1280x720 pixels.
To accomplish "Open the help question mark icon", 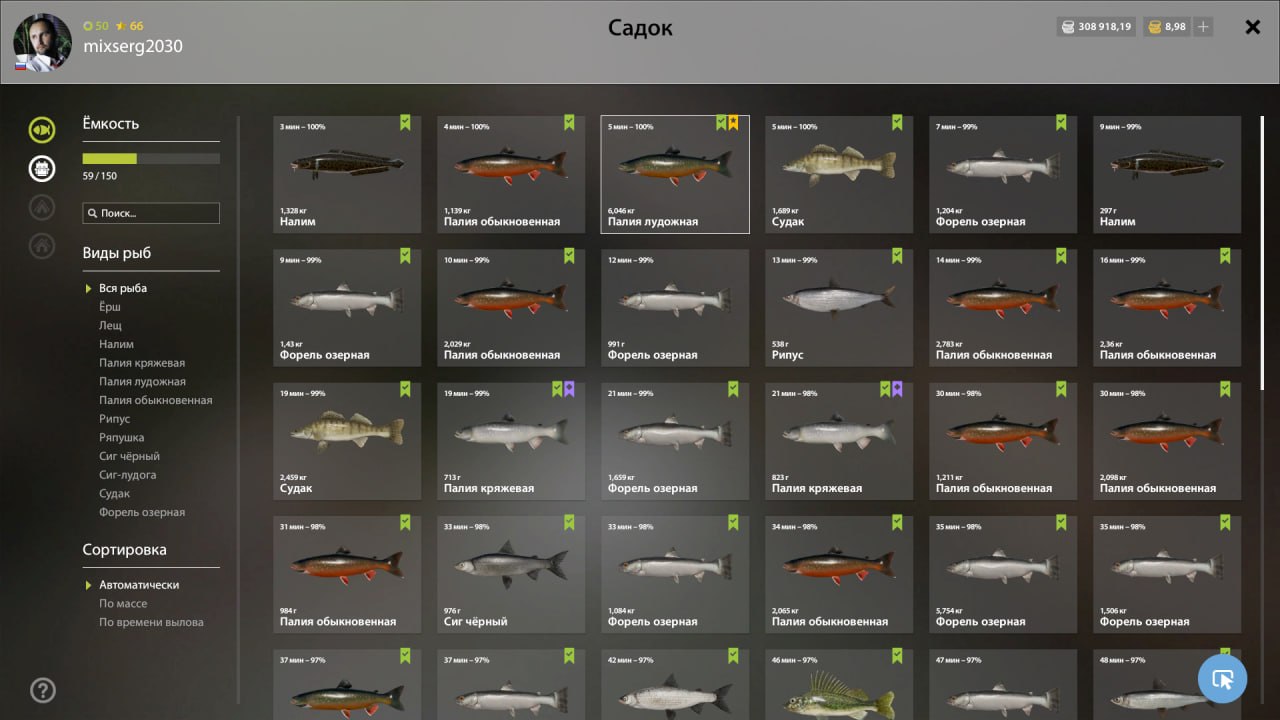I will point(43,690).
